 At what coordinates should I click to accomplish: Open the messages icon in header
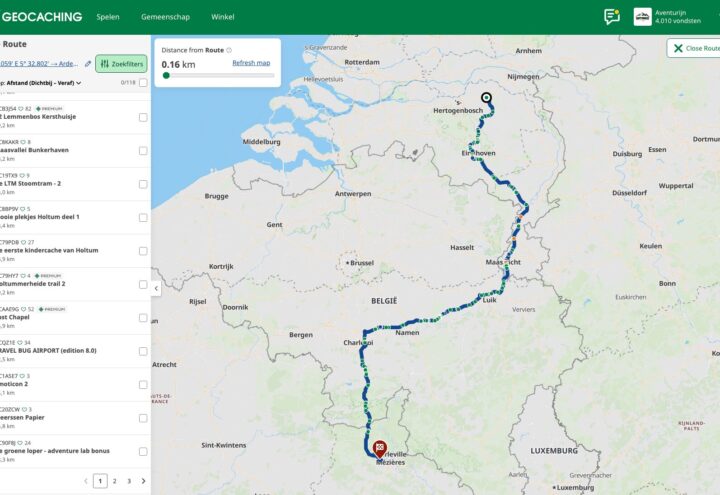tap(612, 17)
